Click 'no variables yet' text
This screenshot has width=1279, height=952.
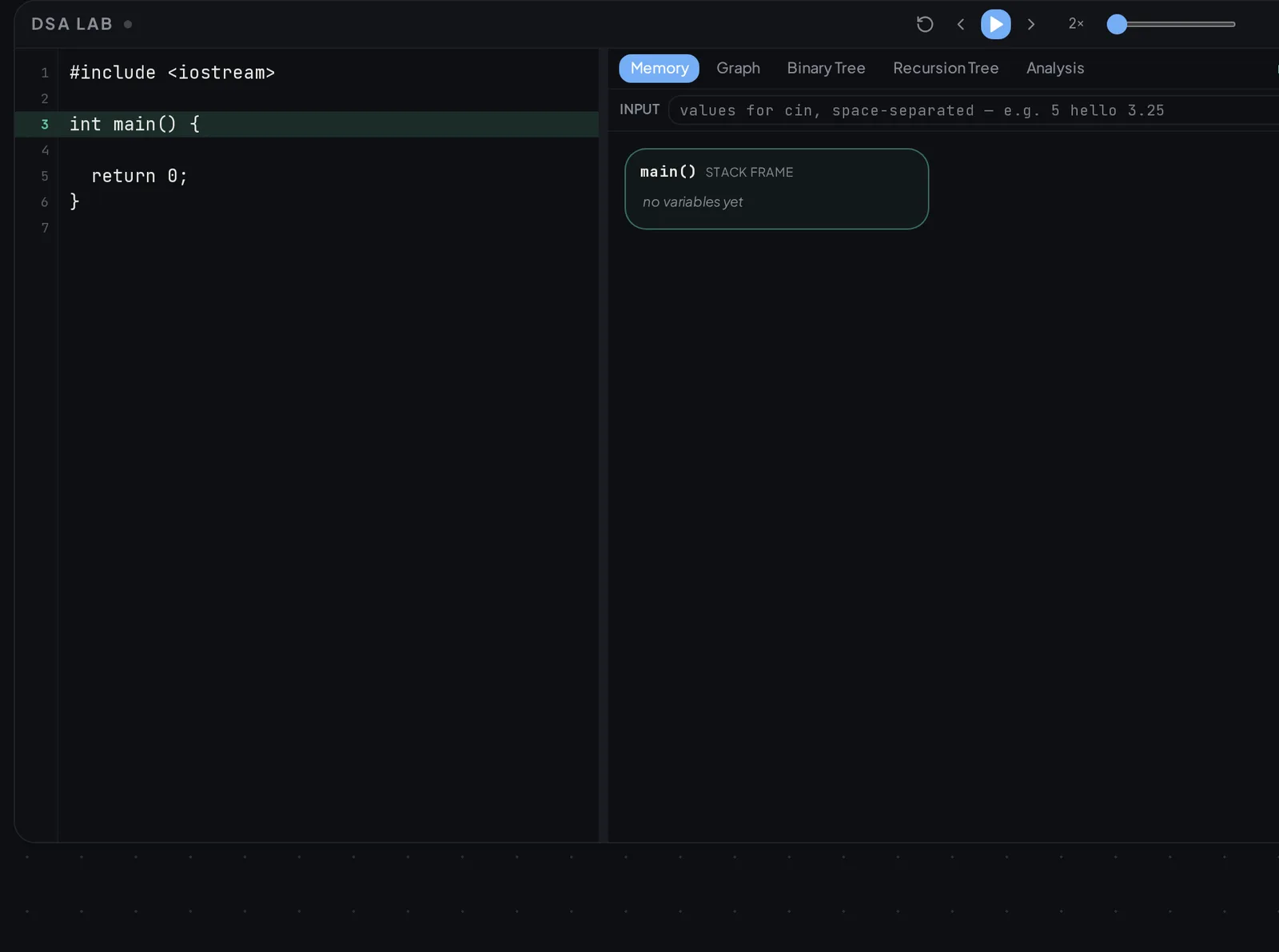click(692, 202)
